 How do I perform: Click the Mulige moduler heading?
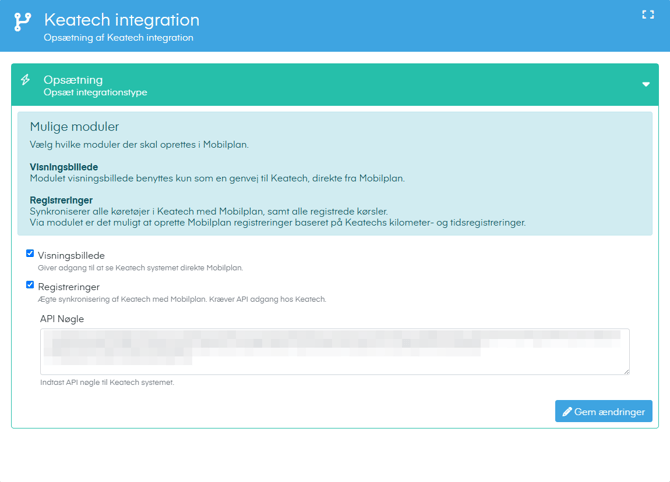[x=74, y=126]
